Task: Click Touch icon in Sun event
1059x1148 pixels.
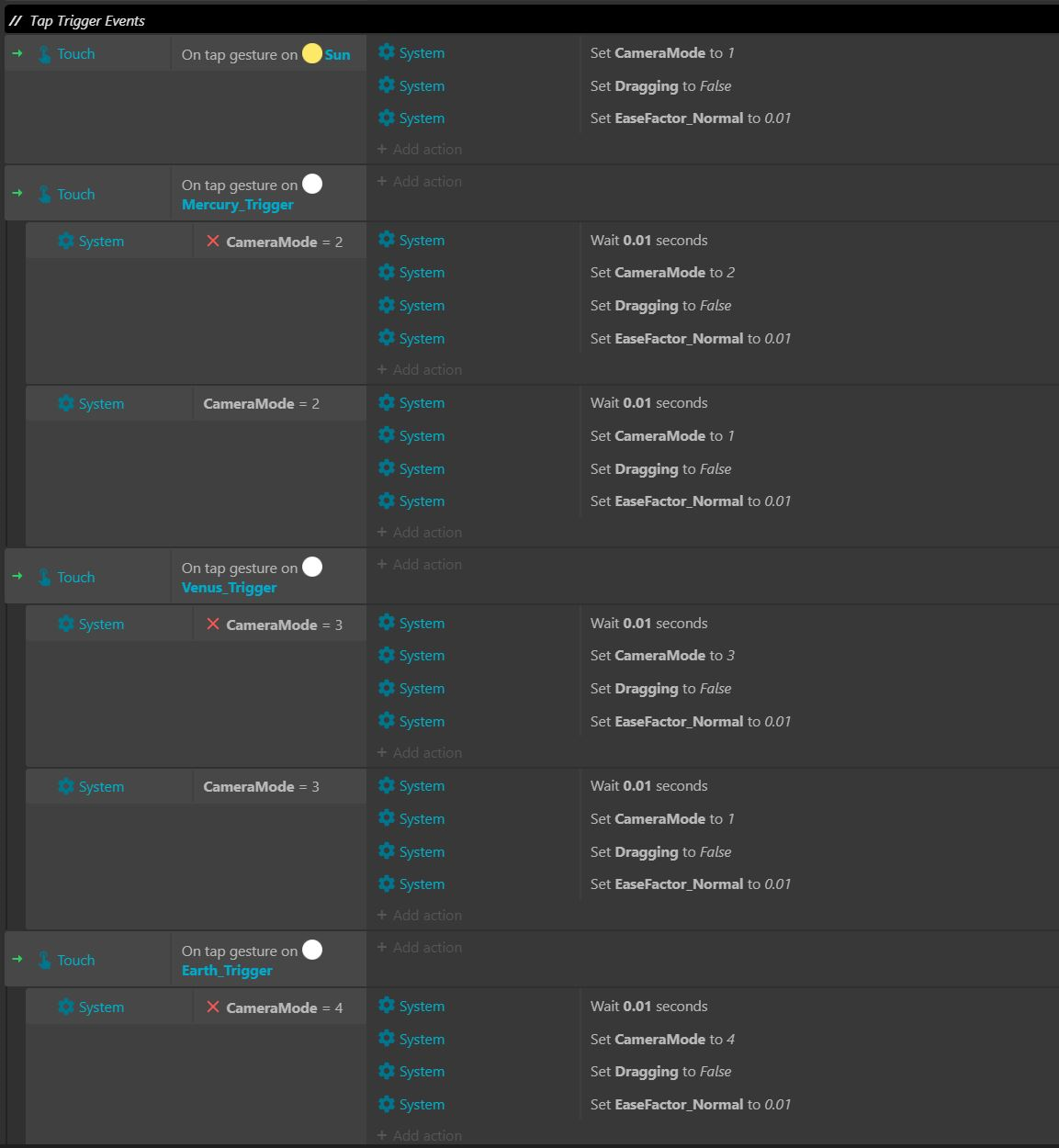Action: (45, 54)
